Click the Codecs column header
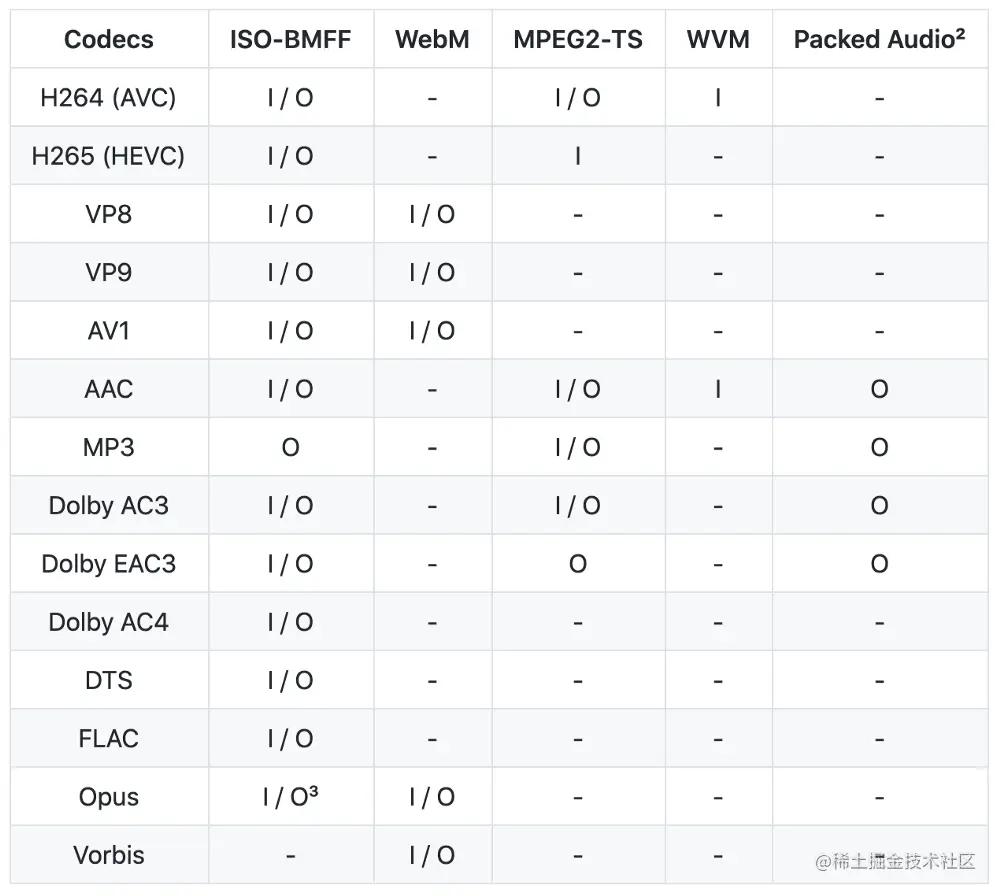This screenshot has height=896, width=1000. click(x=109, y=40)
